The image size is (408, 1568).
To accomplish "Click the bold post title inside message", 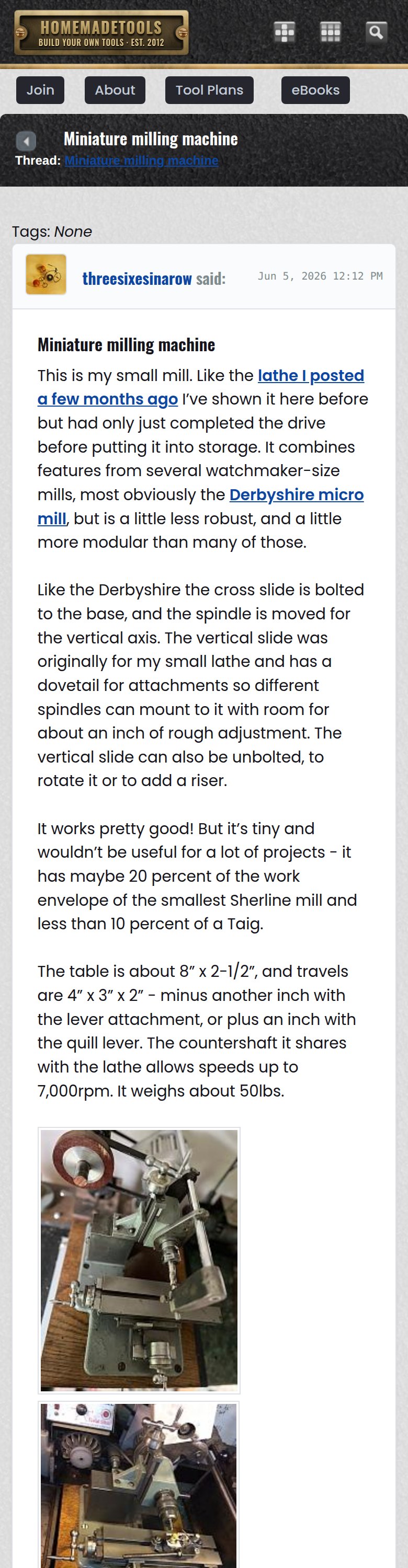I will point(126,344).
